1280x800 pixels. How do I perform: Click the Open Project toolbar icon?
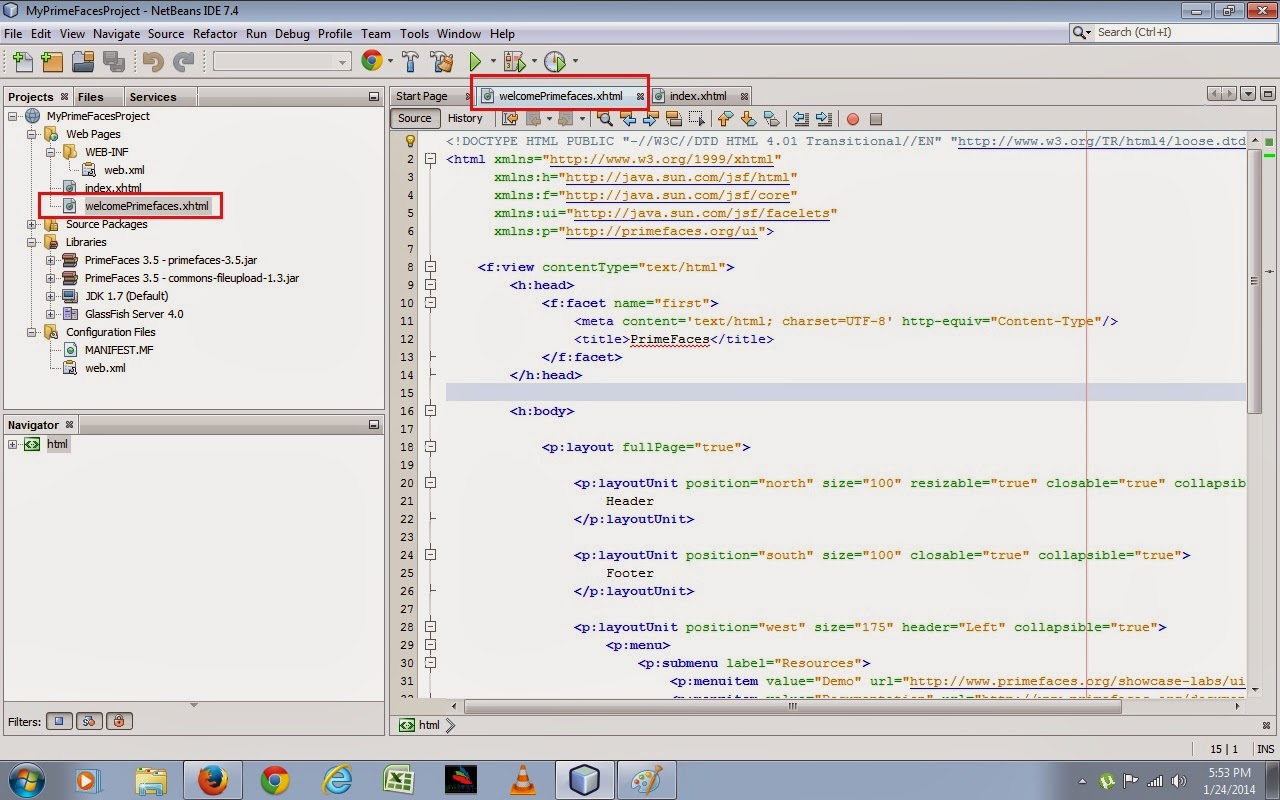pyautogui.click(x=83, y=62)
